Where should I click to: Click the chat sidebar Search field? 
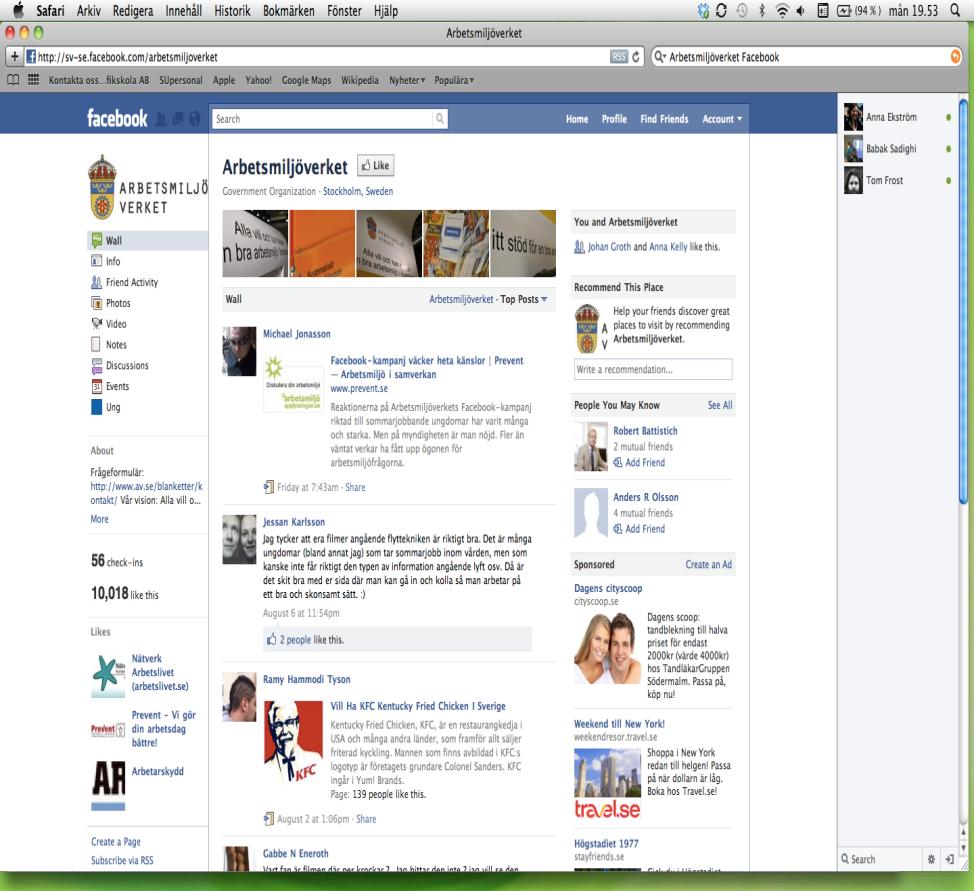pos(880,859)
